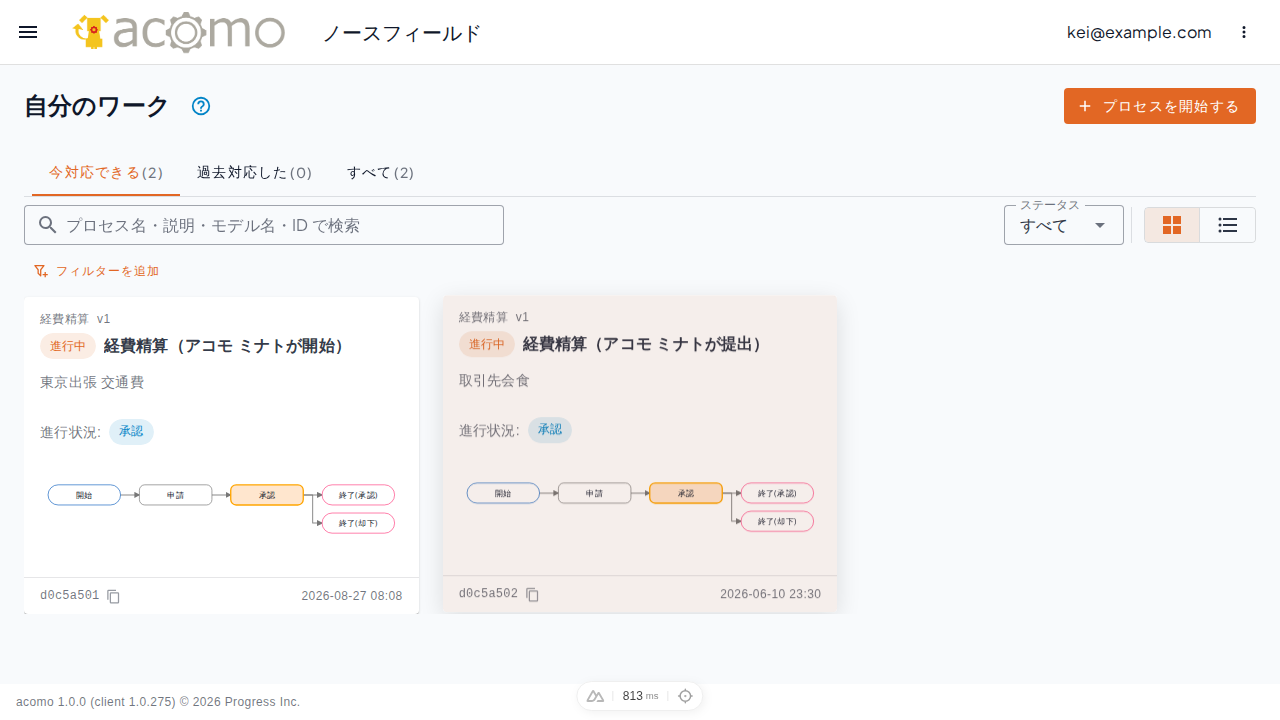The width and height of the screenshot is (1280, 720).
Task: Open the help icon beside 自分のワーク
Action: pyautogui.click(x=201, y=106)
